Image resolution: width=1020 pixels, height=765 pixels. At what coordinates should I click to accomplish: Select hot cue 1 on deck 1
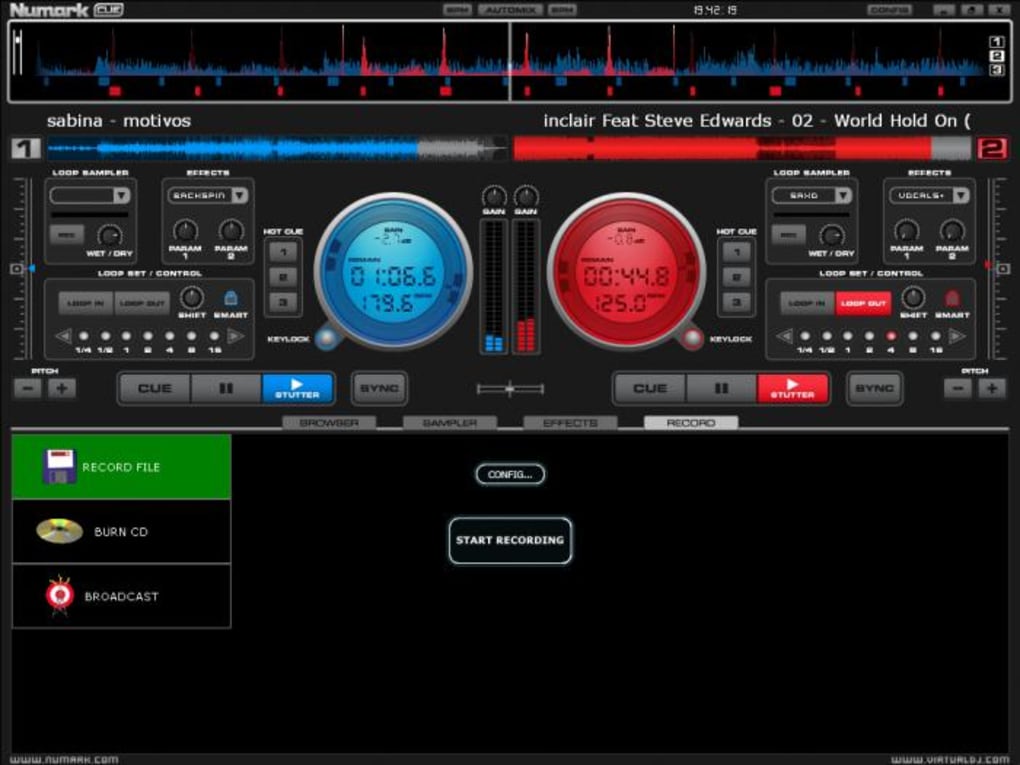click(283, 252)
